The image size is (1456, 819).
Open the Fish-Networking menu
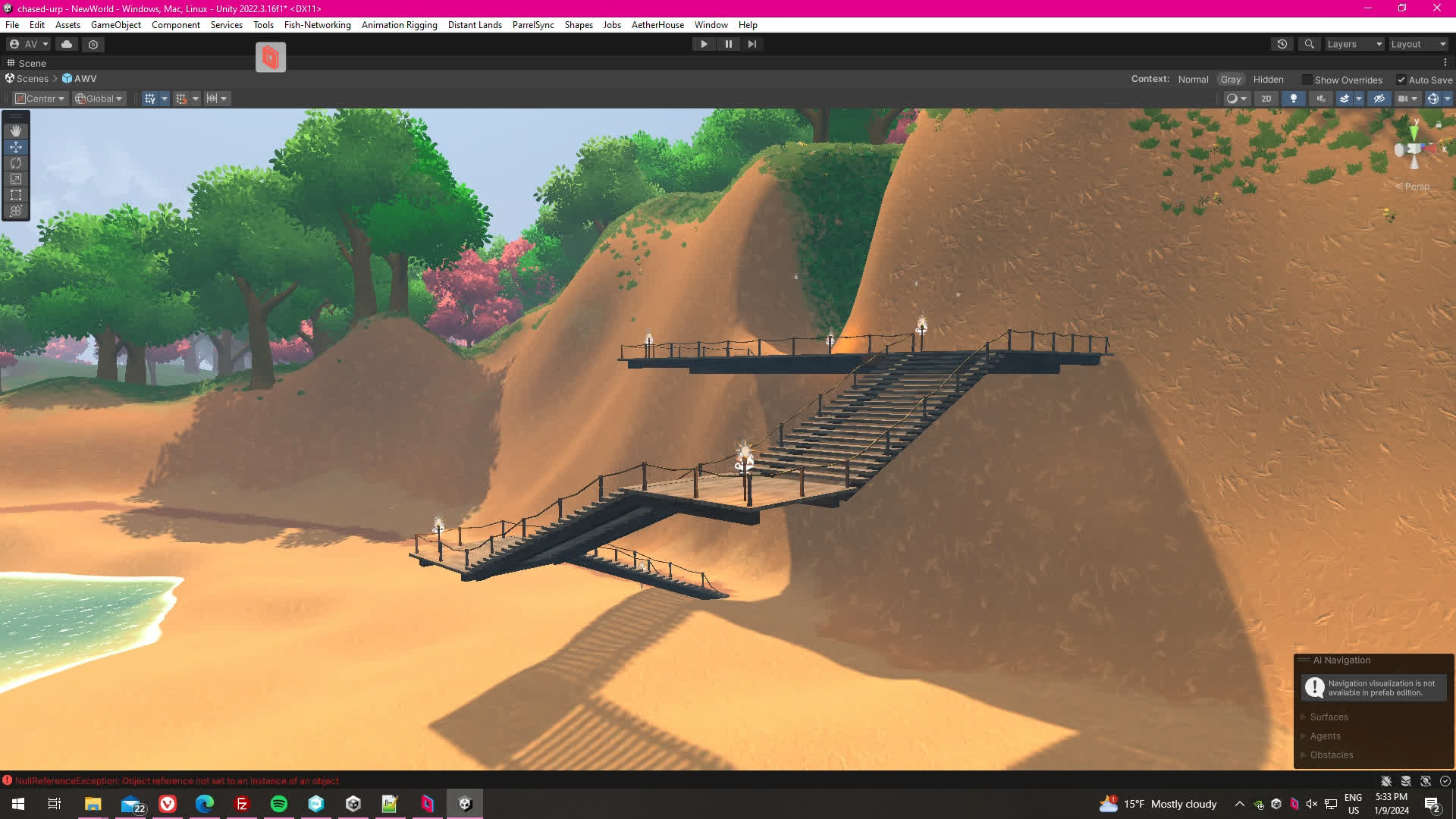(x=317, y=25)
